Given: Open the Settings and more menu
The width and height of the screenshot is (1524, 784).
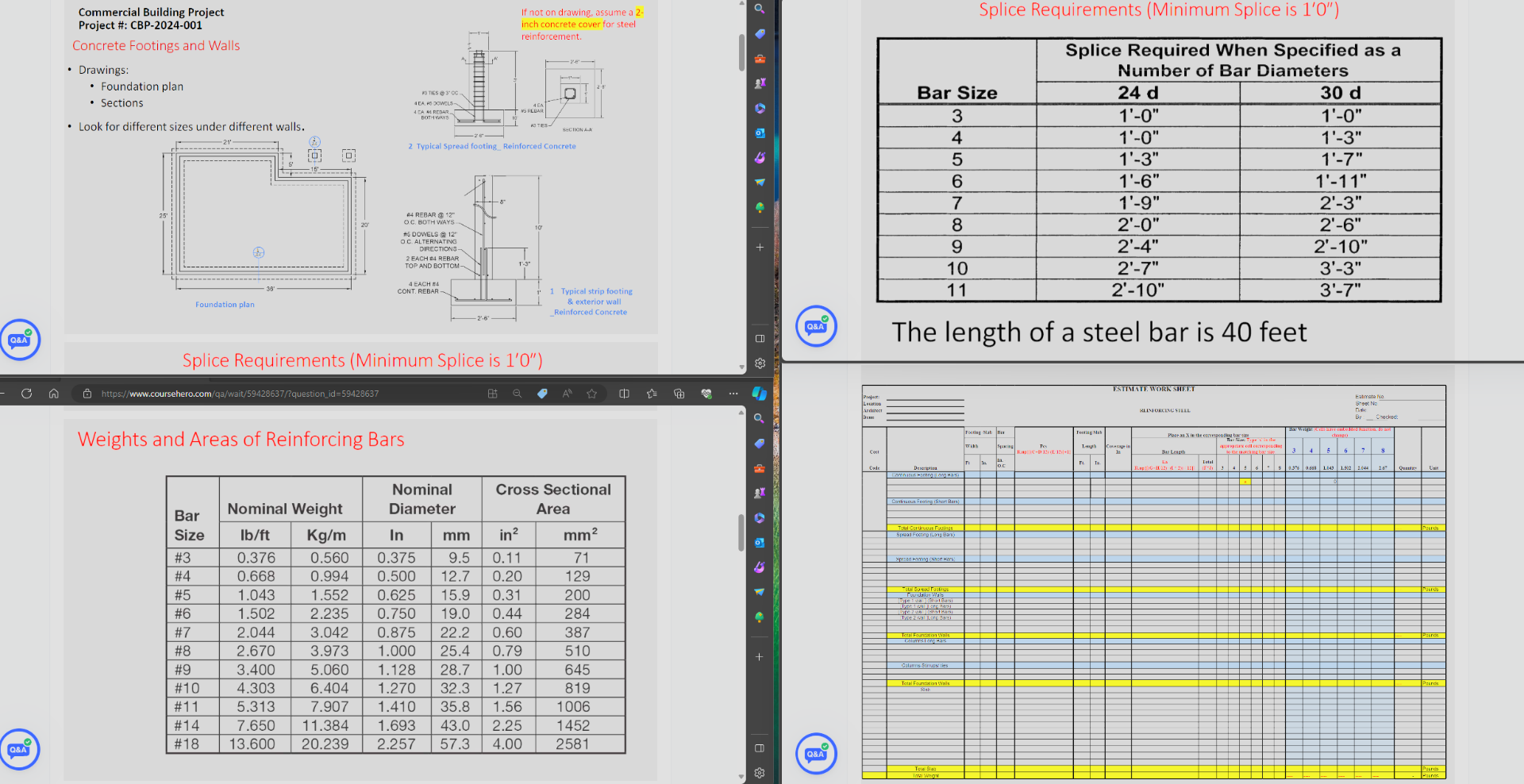Looking at the screenshot, I should click(732, 393).
